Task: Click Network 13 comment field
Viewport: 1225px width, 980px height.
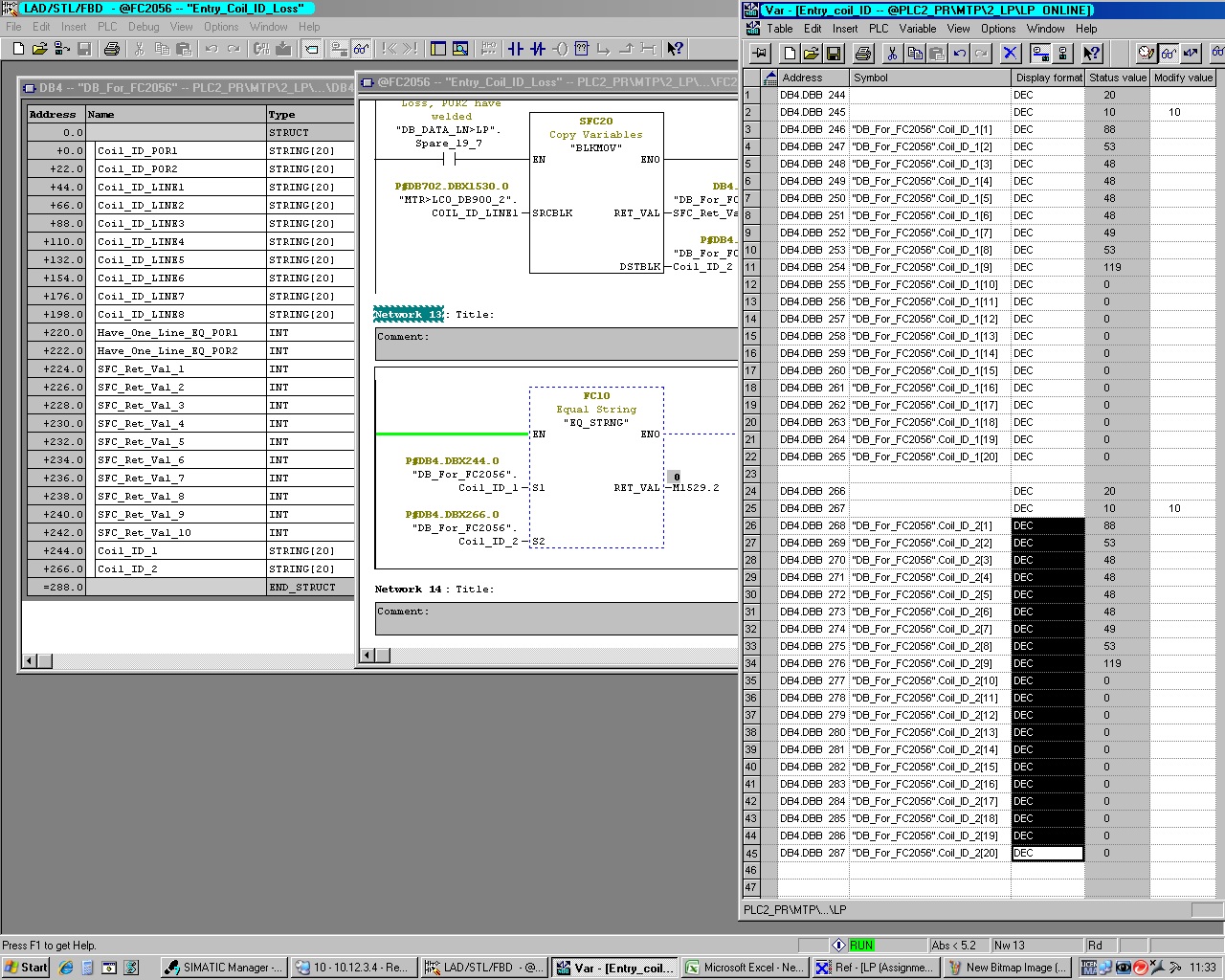Action: pyautogui.click(x=557, y=344)
